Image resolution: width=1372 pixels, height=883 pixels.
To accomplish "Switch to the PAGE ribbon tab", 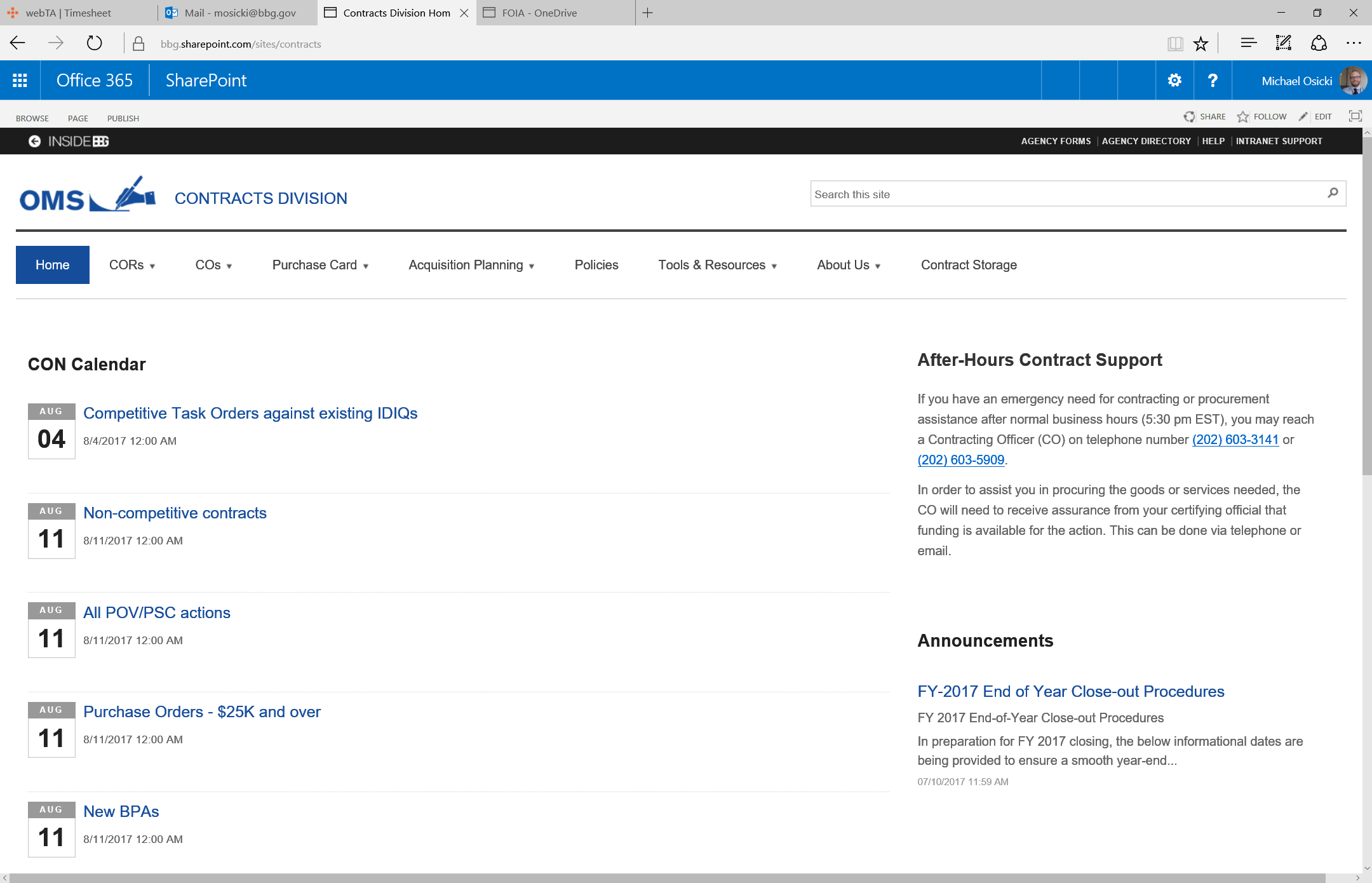I will click(x=78, y=118).
